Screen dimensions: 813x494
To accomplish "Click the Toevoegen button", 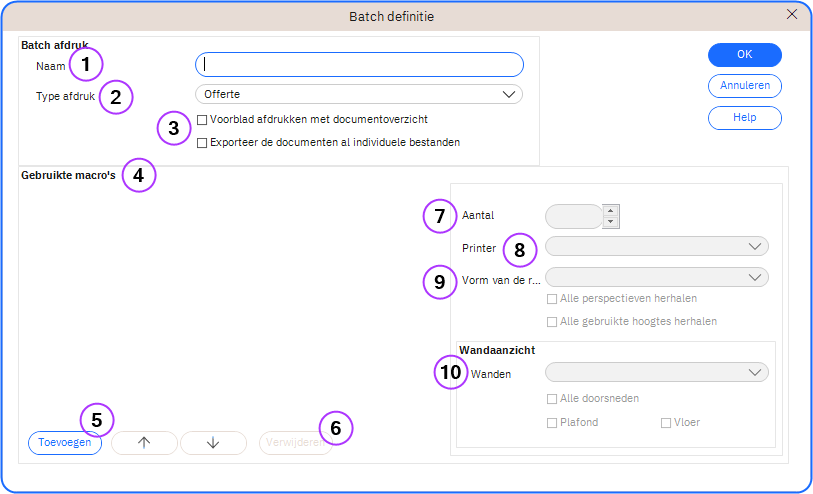I will click(65, 443).
